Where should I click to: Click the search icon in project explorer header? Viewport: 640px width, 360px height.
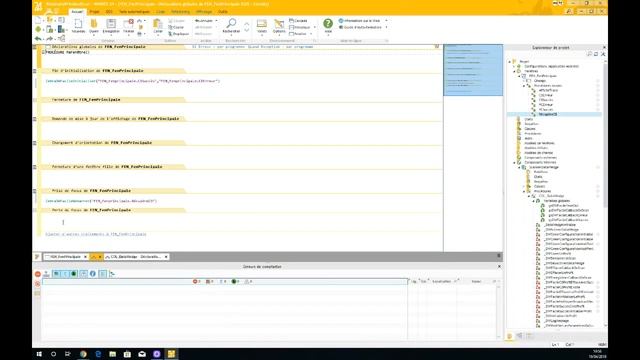click(589, 54)
